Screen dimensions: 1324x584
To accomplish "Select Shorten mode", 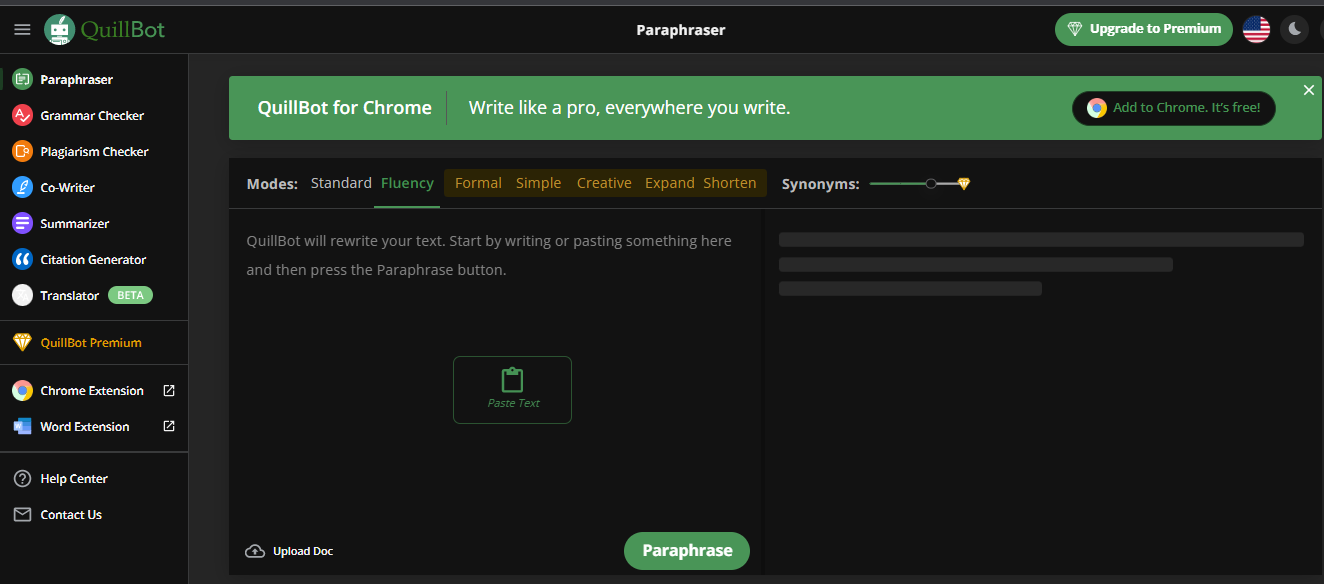I will [x=730, y=183].
